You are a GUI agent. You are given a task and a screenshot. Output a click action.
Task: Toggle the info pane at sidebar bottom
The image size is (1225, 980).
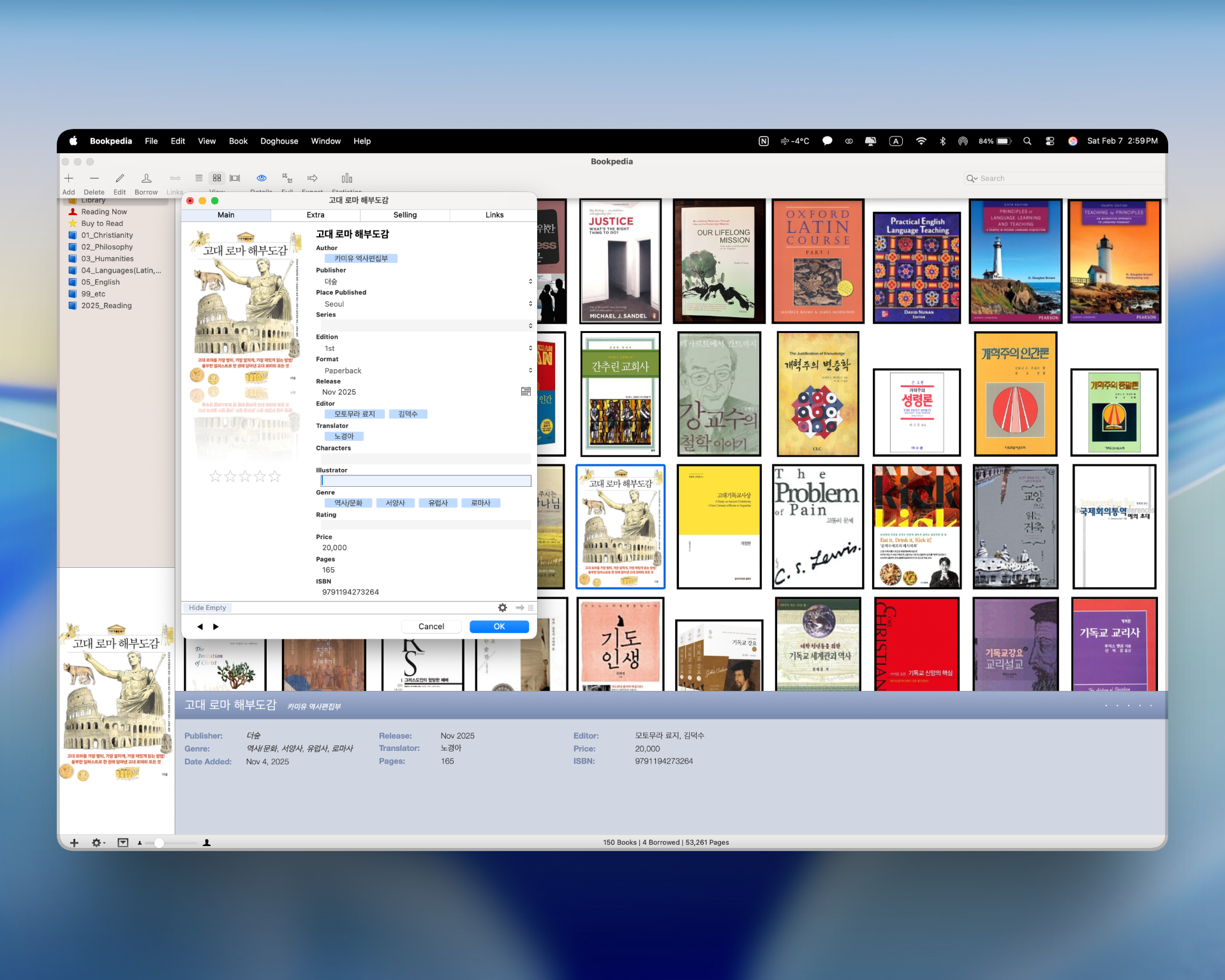point(123,843)
